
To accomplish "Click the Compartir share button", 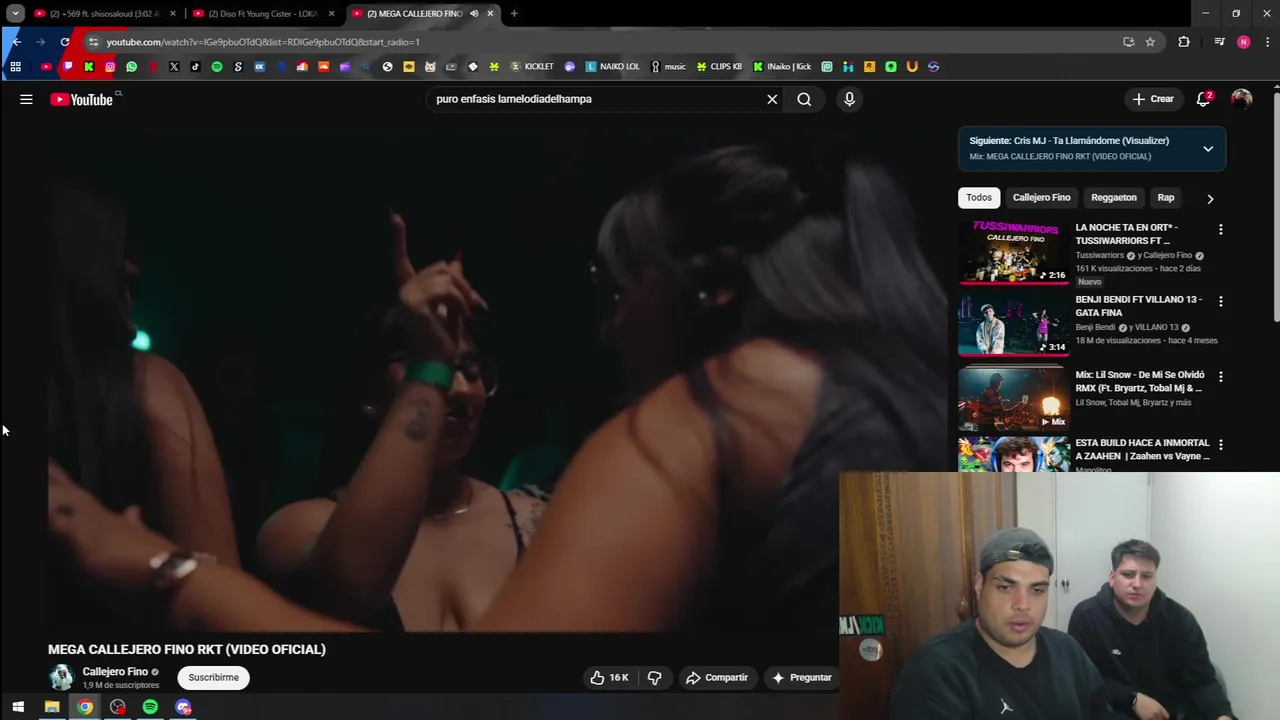I will coord(717,677).
